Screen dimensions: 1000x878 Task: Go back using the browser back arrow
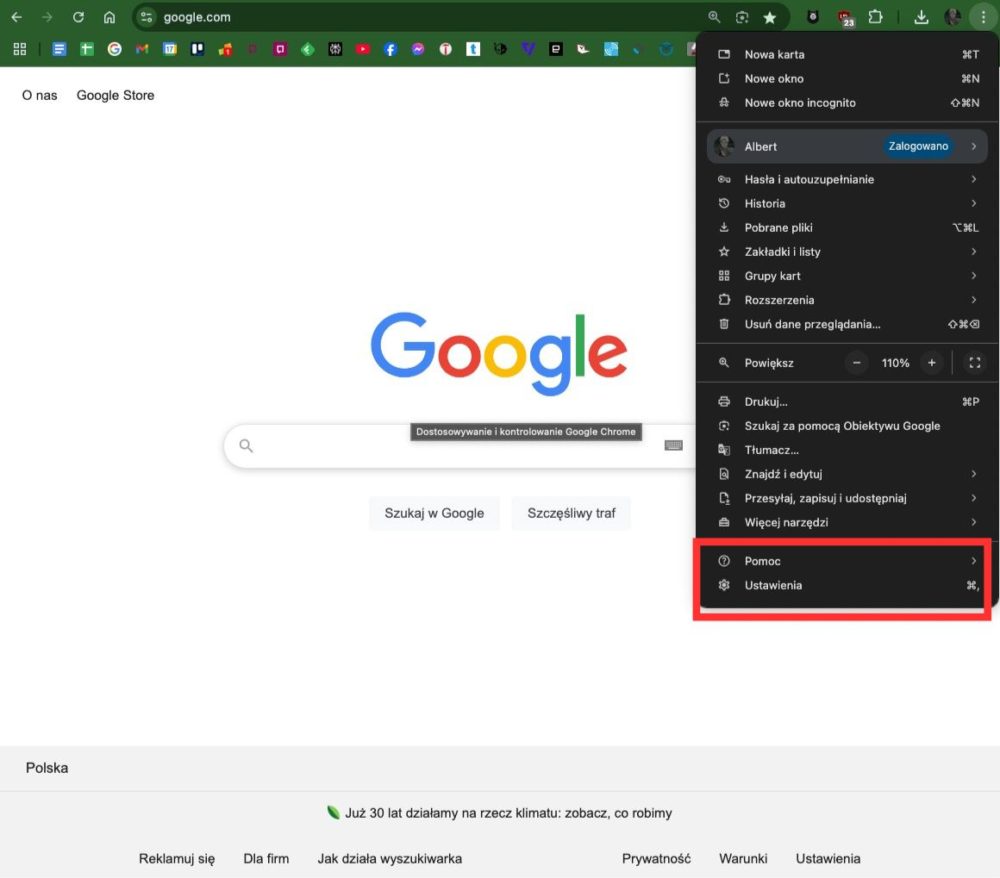(x=17, y=17)
